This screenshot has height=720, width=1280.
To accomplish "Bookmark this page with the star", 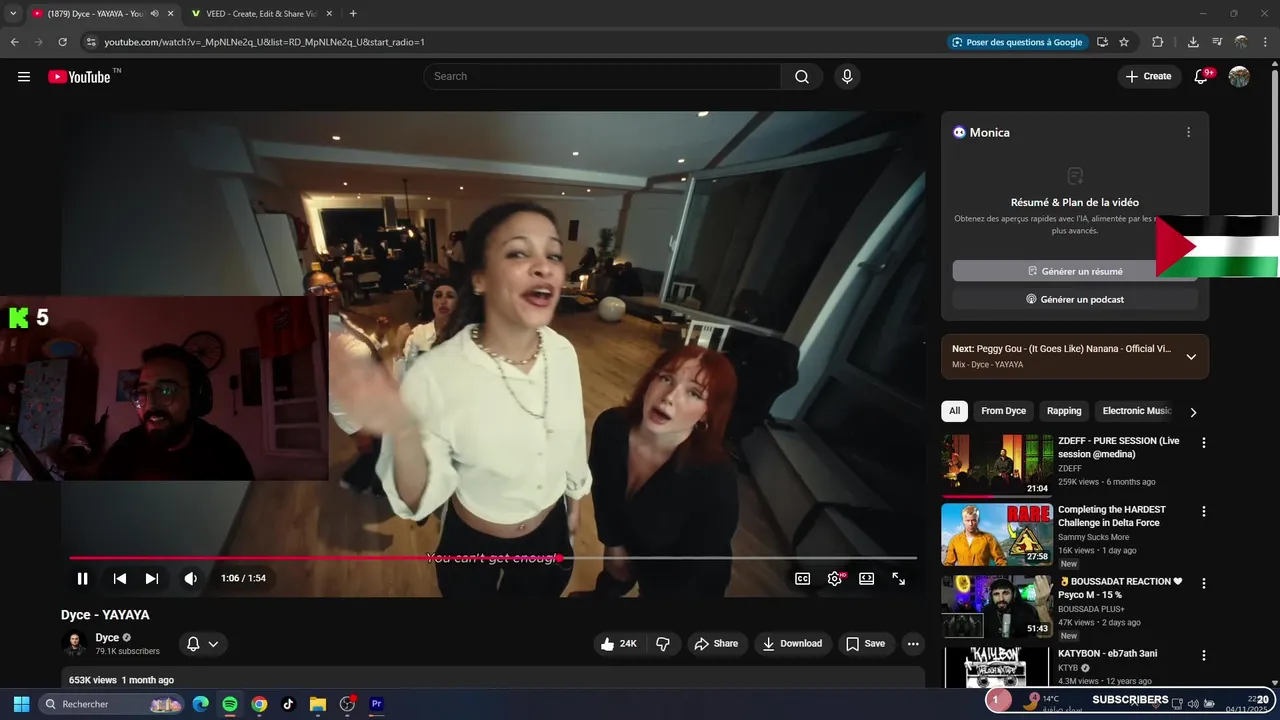I will coord(1124,42).
